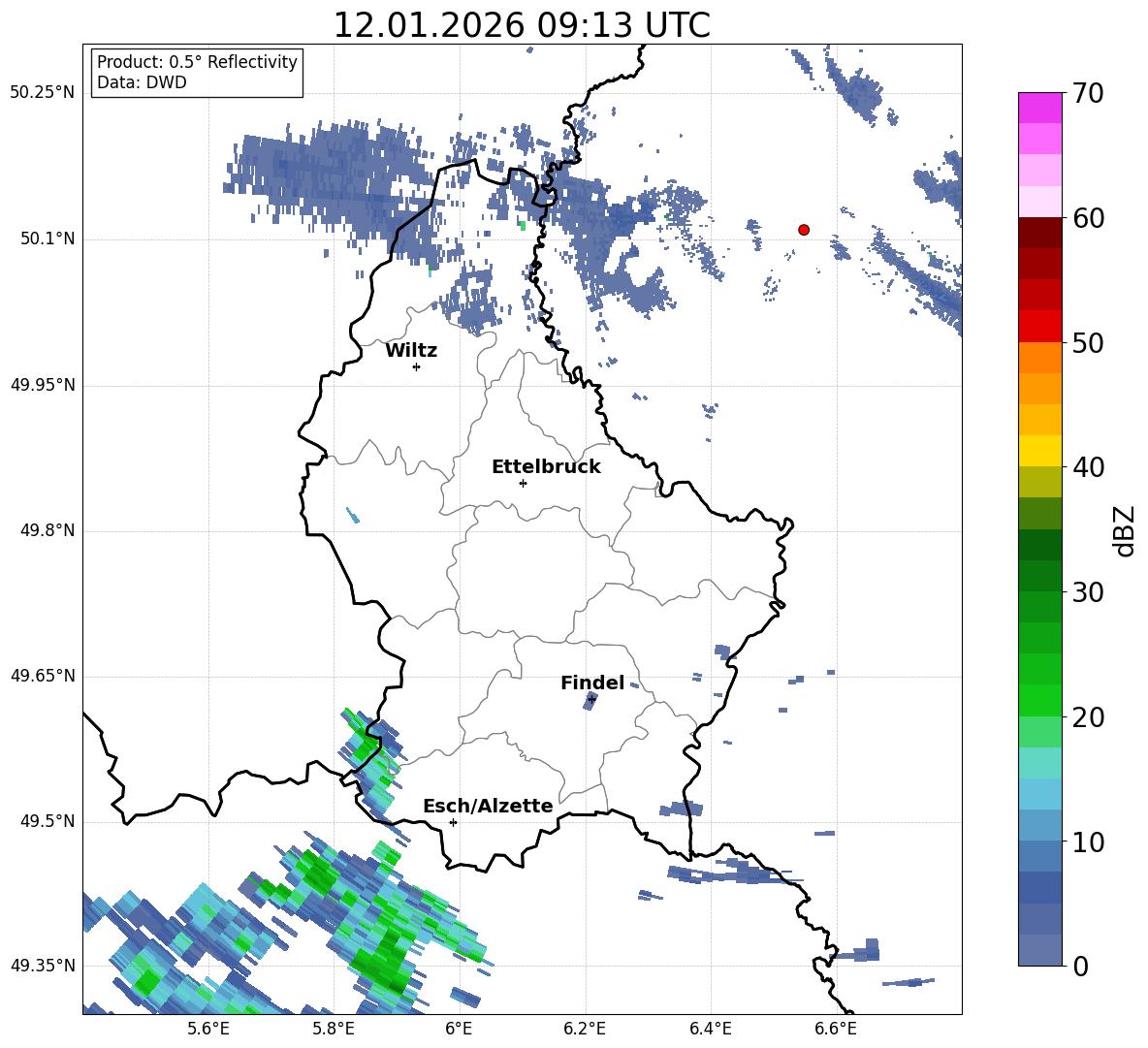Click the grey-blue colorbar segment just above 0
Image resolution: width=1148 pixels, height=1048 pixels.
coord(1039,950)
